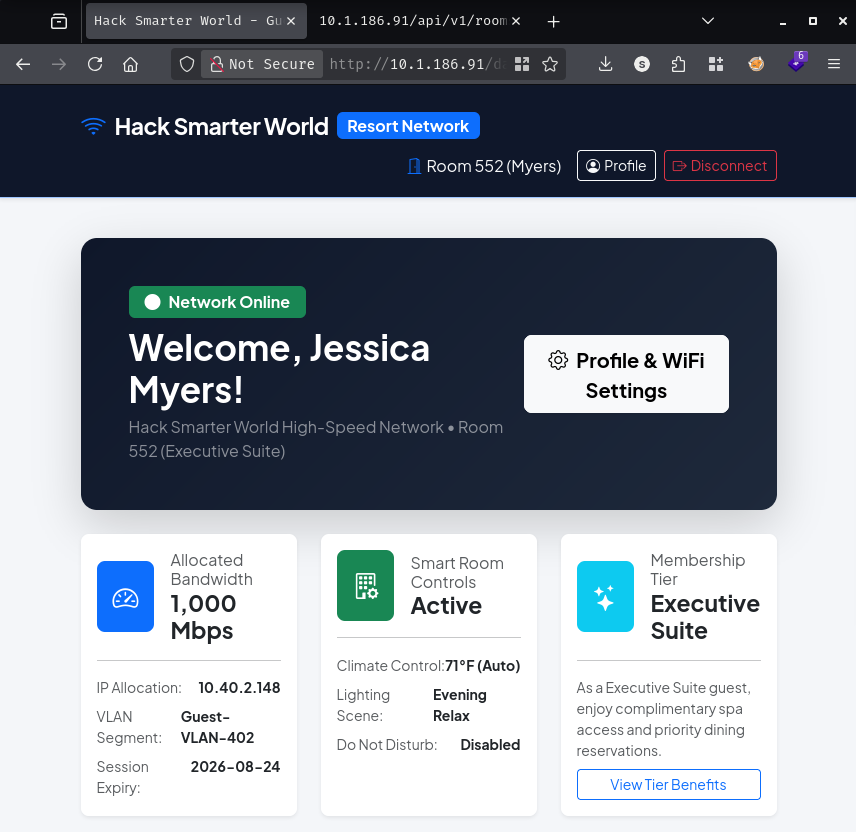Click the cyan sparkles Membership Tier icon
856x832 pixels.
[605, 597]
